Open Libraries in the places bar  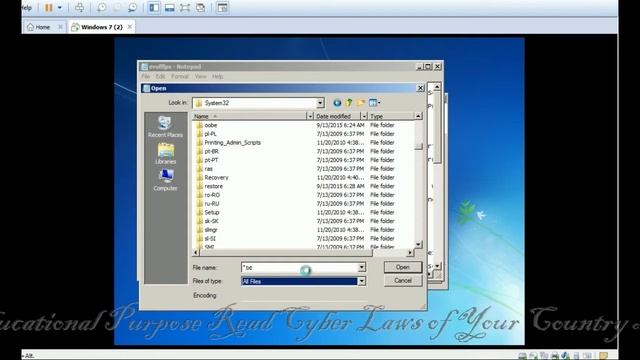(165, 153)
